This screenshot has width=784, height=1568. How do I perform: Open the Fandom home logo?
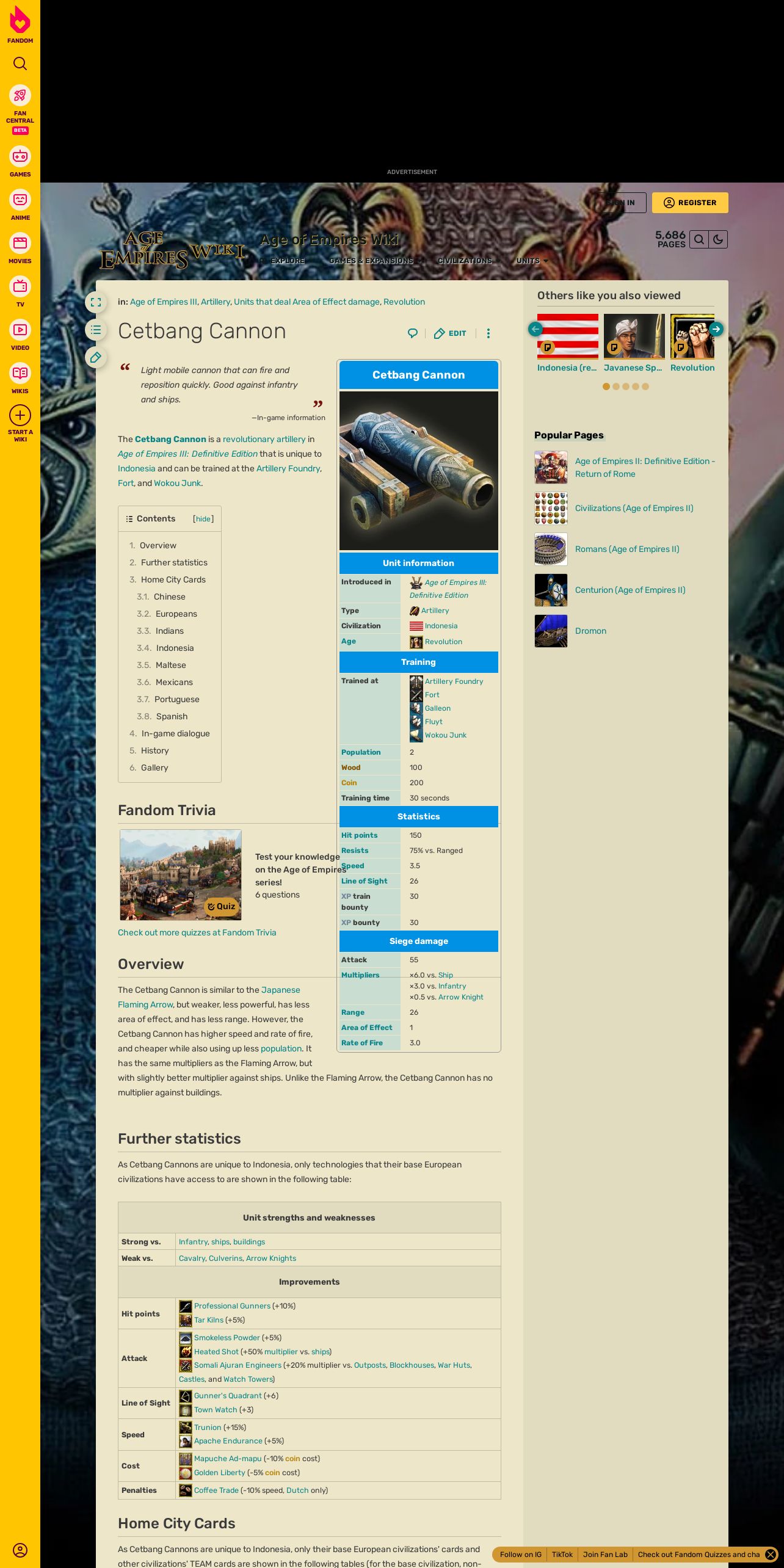[x=20, y=25]
